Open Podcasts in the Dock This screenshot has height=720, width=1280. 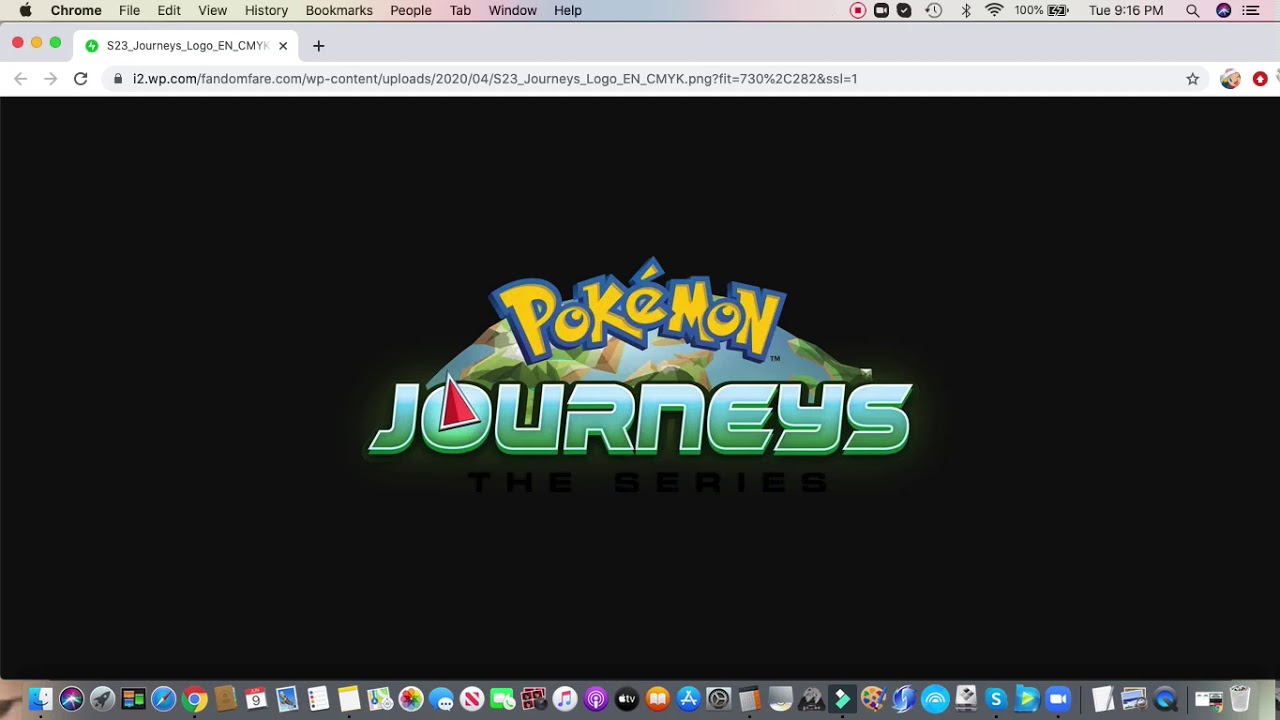coord(596,699)
